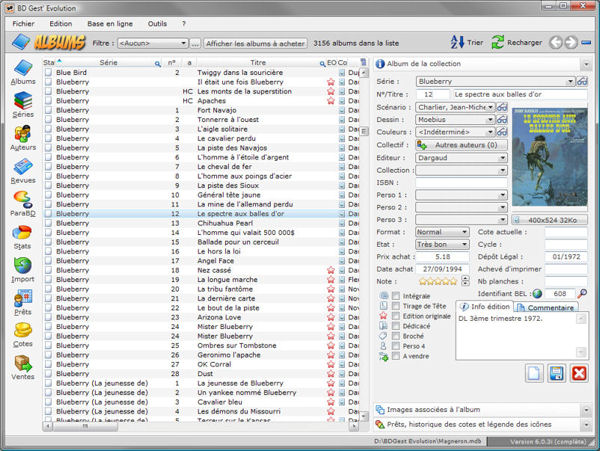This screenshot has width=600, height=451.
Task: Click the magnifier next to Identifiant BEL
Action: 582,293
